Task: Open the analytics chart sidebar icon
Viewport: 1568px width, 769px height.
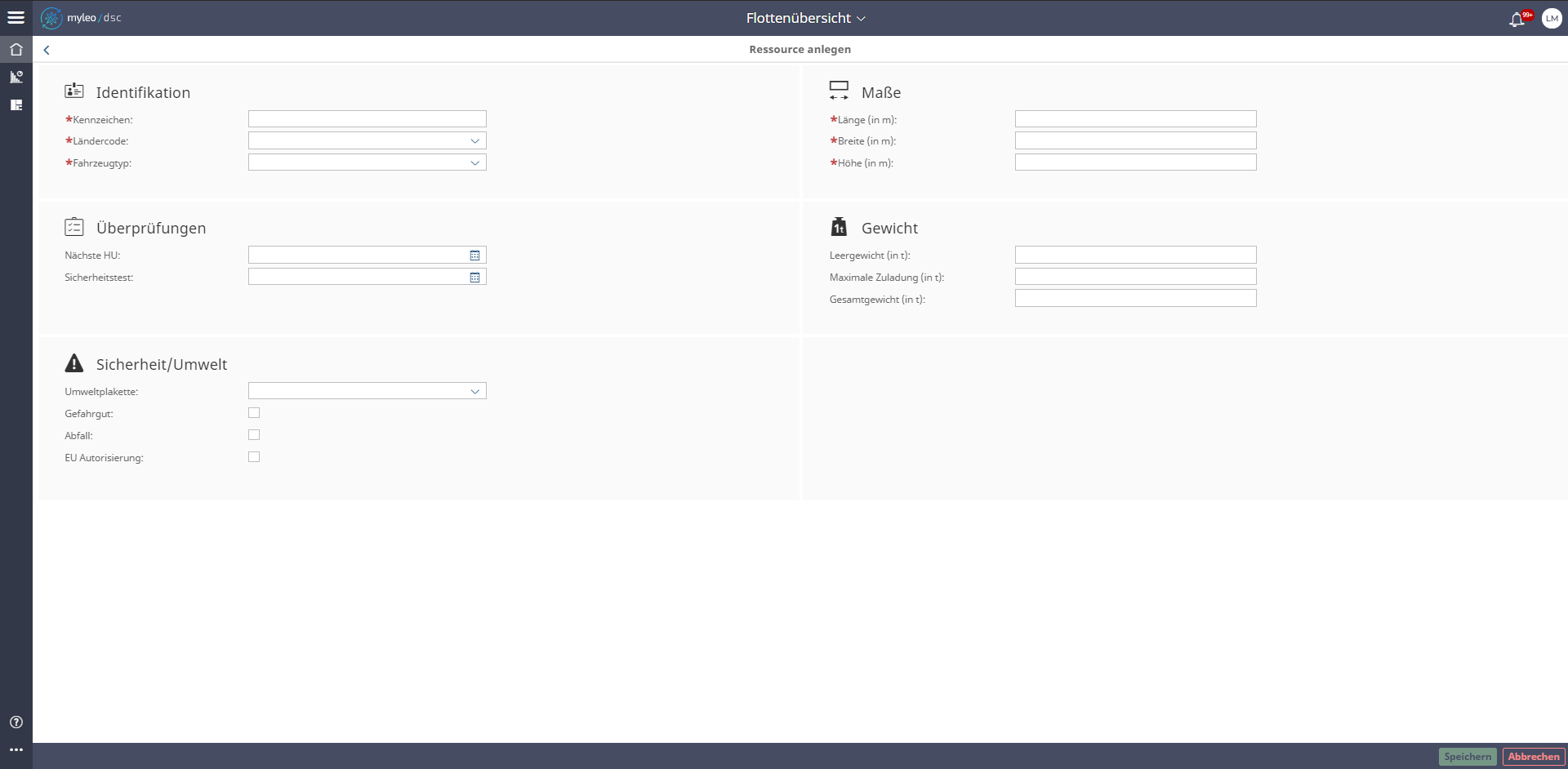Action: (x=16, y=77)
